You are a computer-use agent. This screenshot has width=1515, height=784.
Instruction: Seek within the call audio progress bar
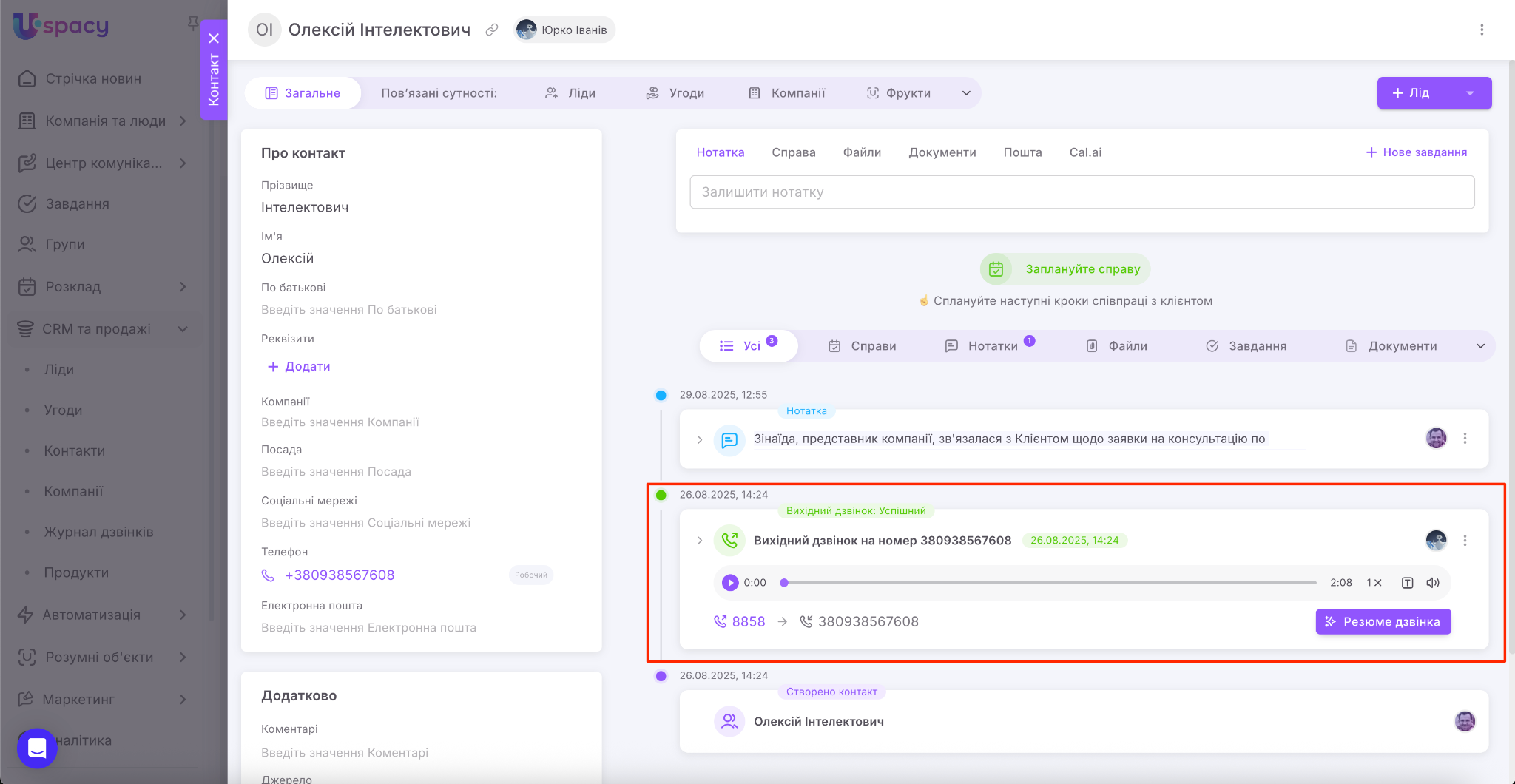tap(1050, 583)
